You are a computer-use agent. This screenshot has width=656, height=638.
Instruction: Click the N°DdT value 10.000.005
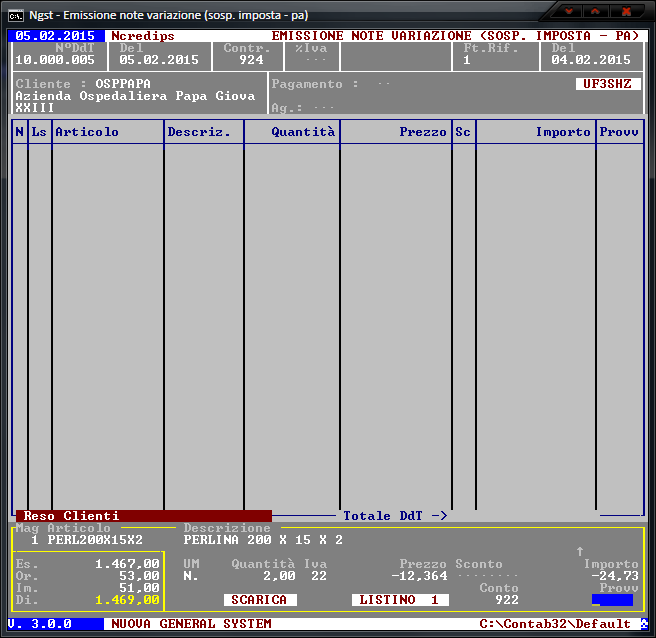(55, 60)
